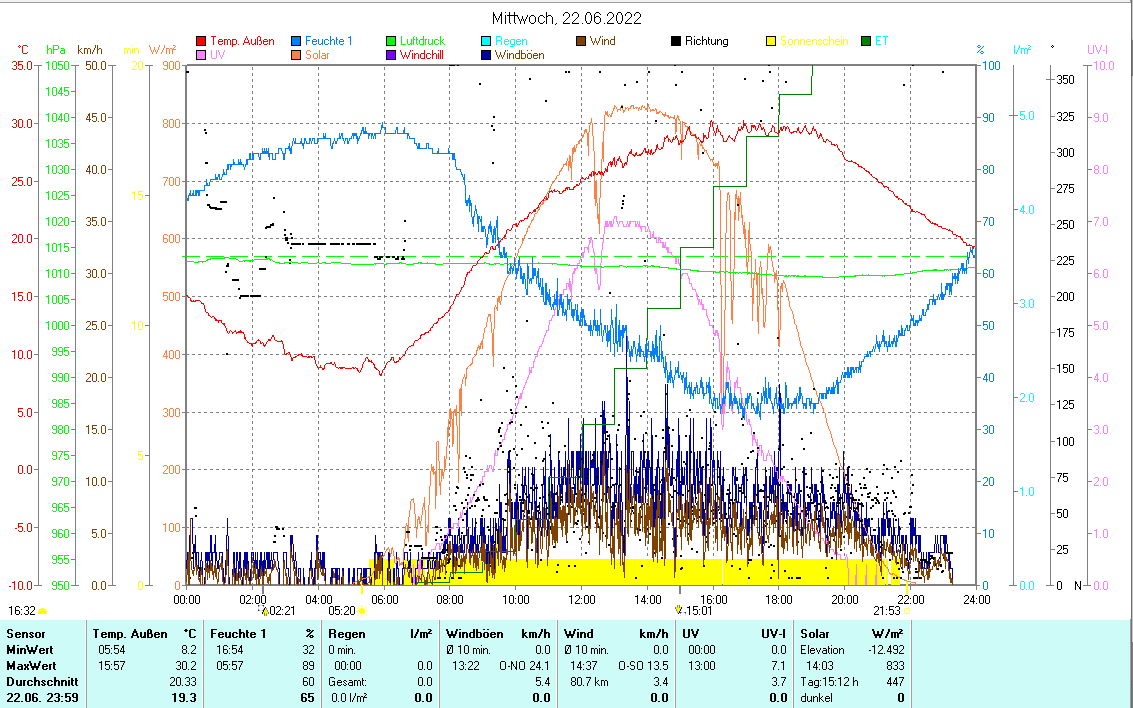The width and height of the screenshot is (1133, 708).
Task: Click the yellow triangle beside 16:32
Action: pos(43,610)
